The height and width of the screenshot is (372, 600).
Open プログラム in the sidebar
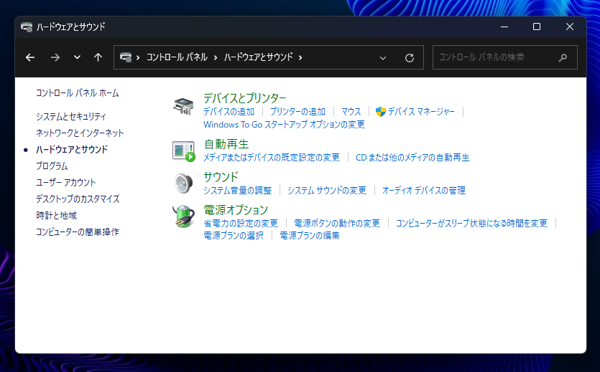[52, 166]
